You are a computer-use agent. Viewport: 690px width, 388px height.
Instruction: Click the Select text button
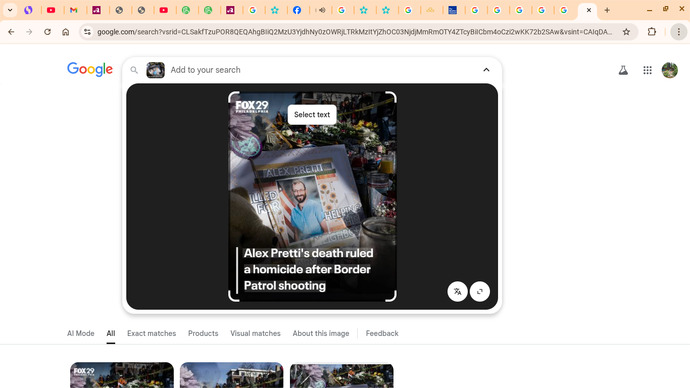click(312, 114)
